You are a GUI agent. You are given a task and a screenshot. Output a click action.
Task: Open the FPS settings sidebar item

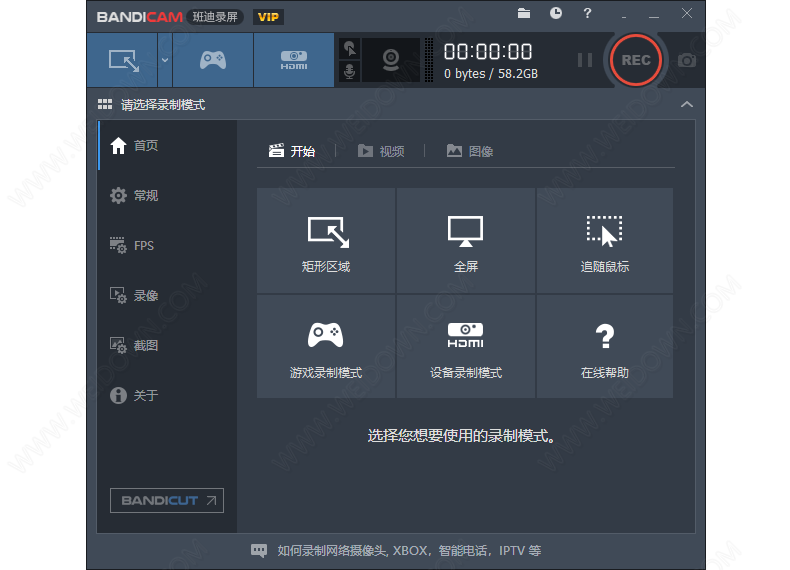[167, 245]
